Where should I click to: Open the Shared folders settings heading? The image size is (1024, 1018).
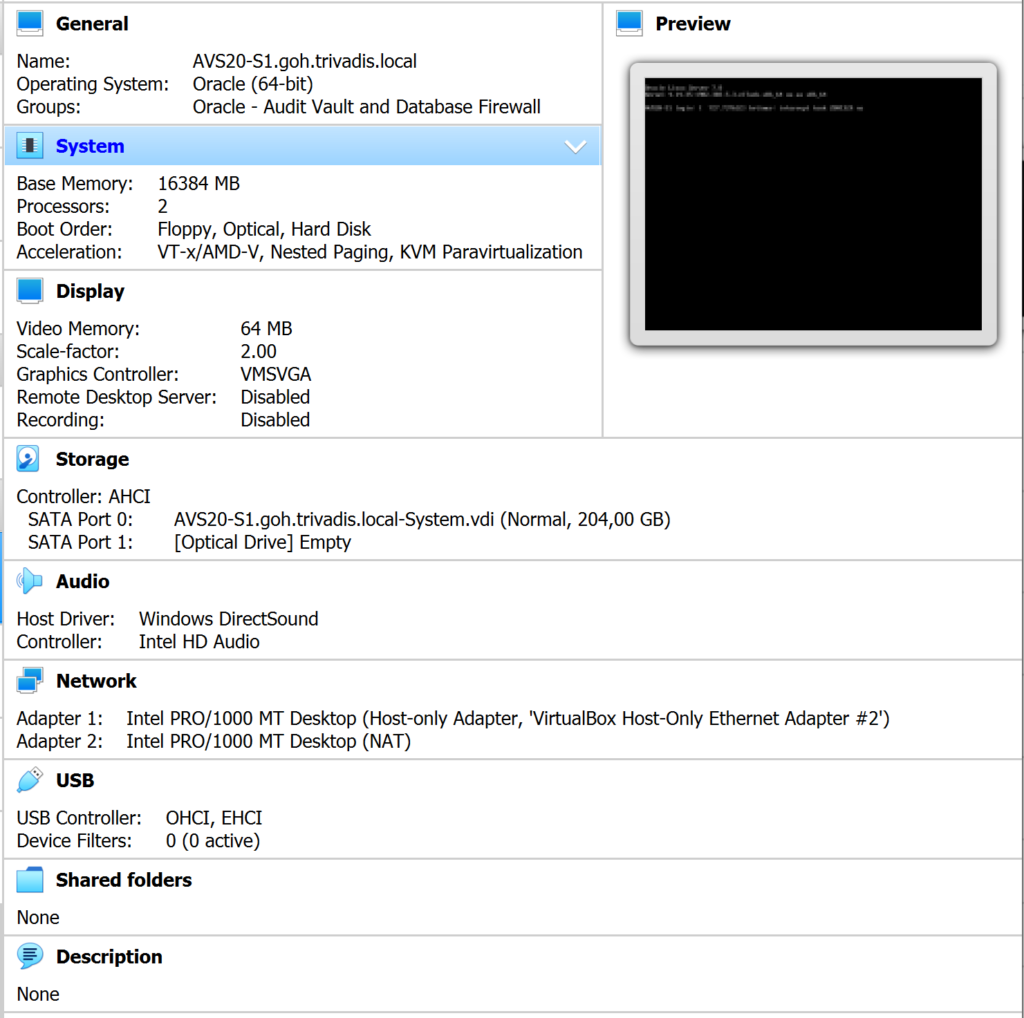pos(124,880)
